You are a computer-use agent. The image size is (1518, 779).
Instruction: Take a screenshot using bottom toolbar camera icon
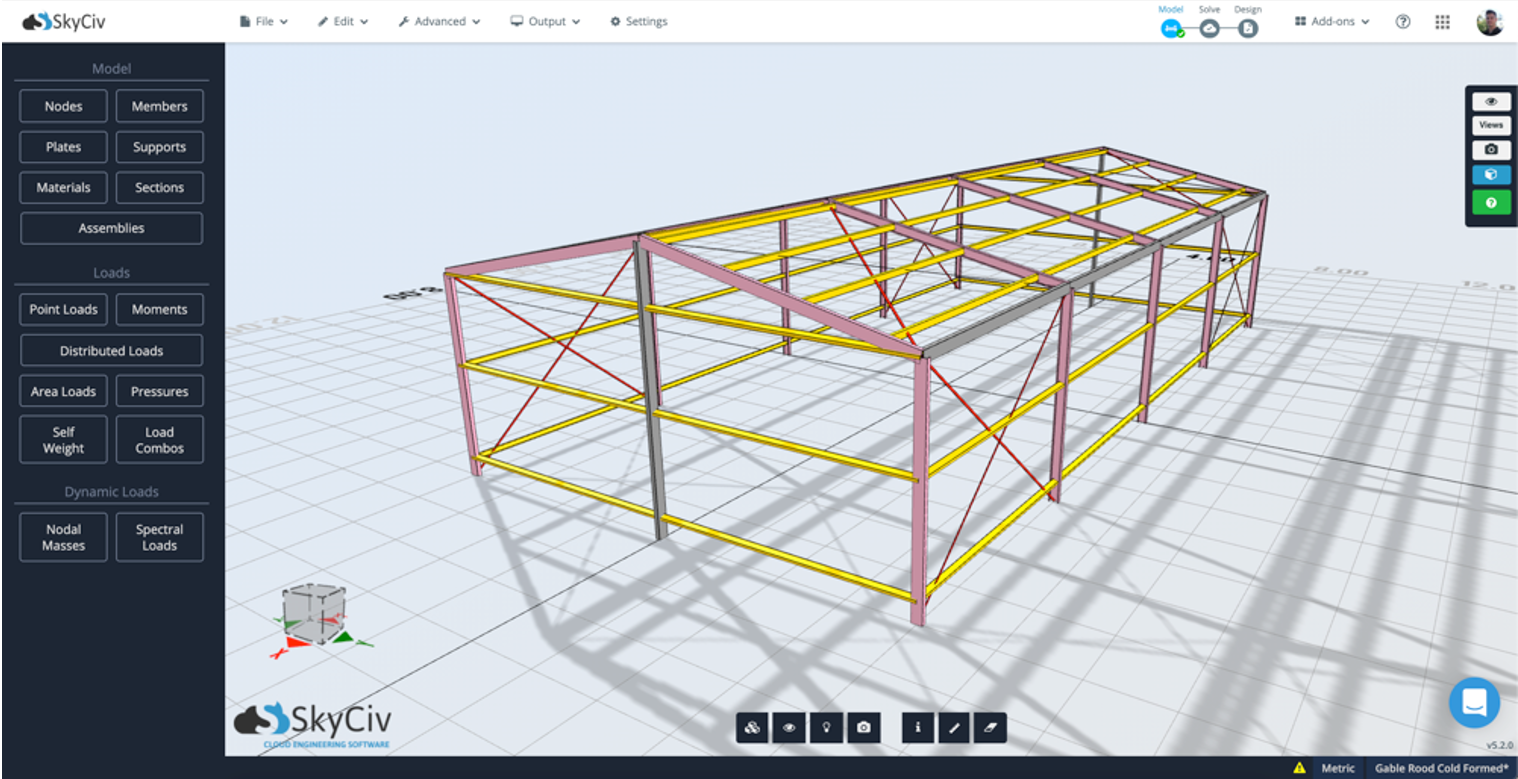(x=864, y=727)
